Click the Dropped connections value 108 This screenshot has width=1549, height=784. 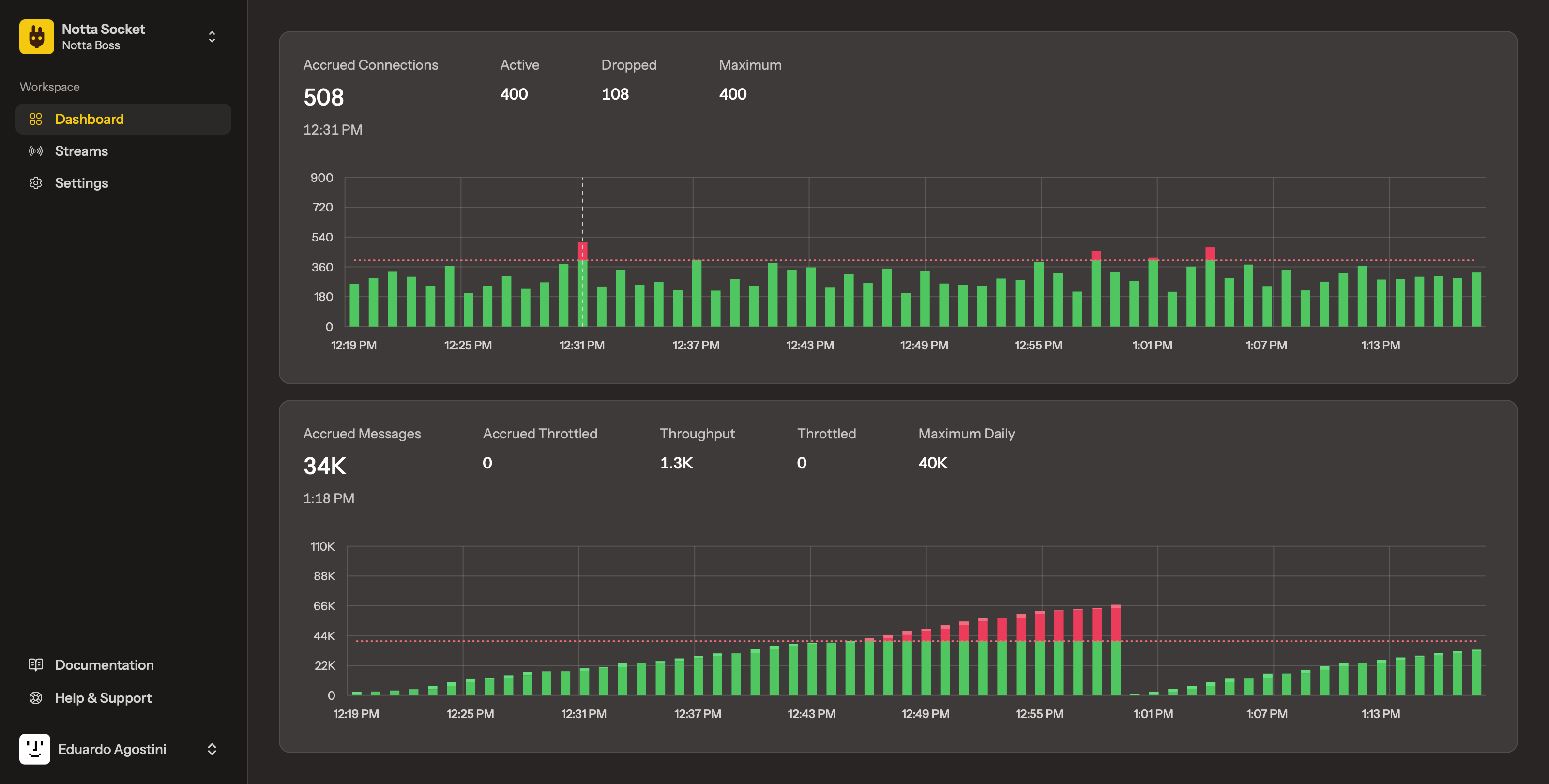[x=615, y=94]
